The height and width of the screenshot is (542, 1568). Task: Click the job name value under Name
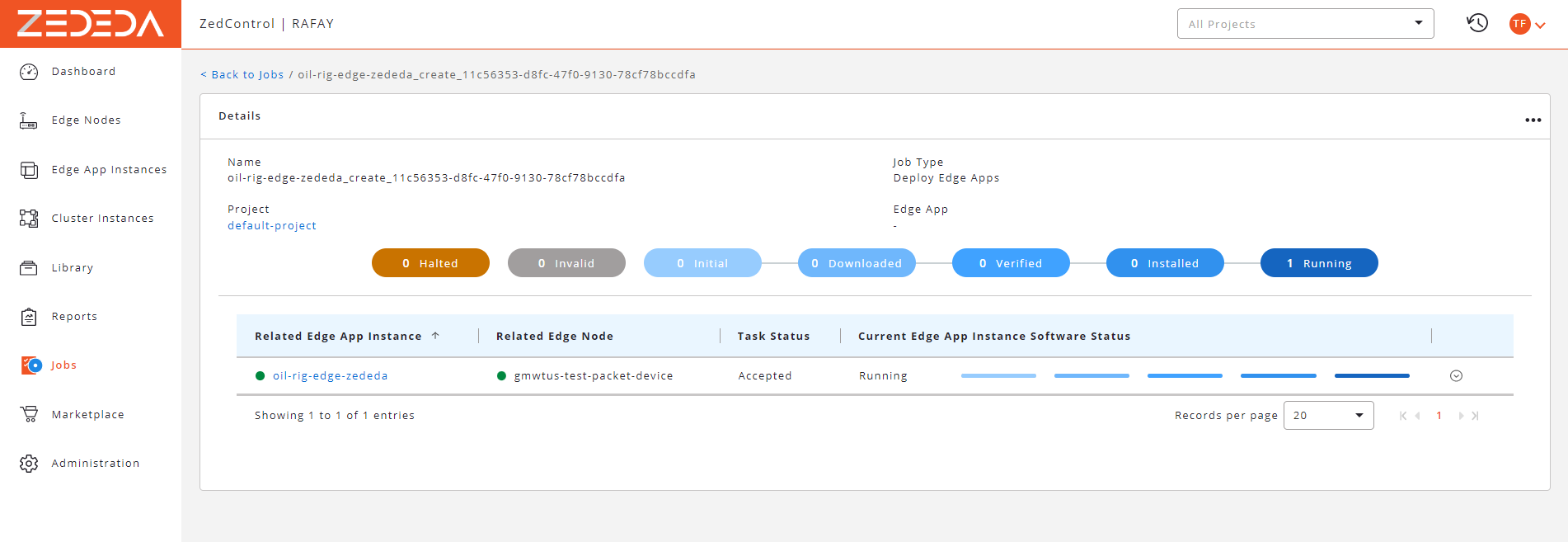[x=426, y=178]
